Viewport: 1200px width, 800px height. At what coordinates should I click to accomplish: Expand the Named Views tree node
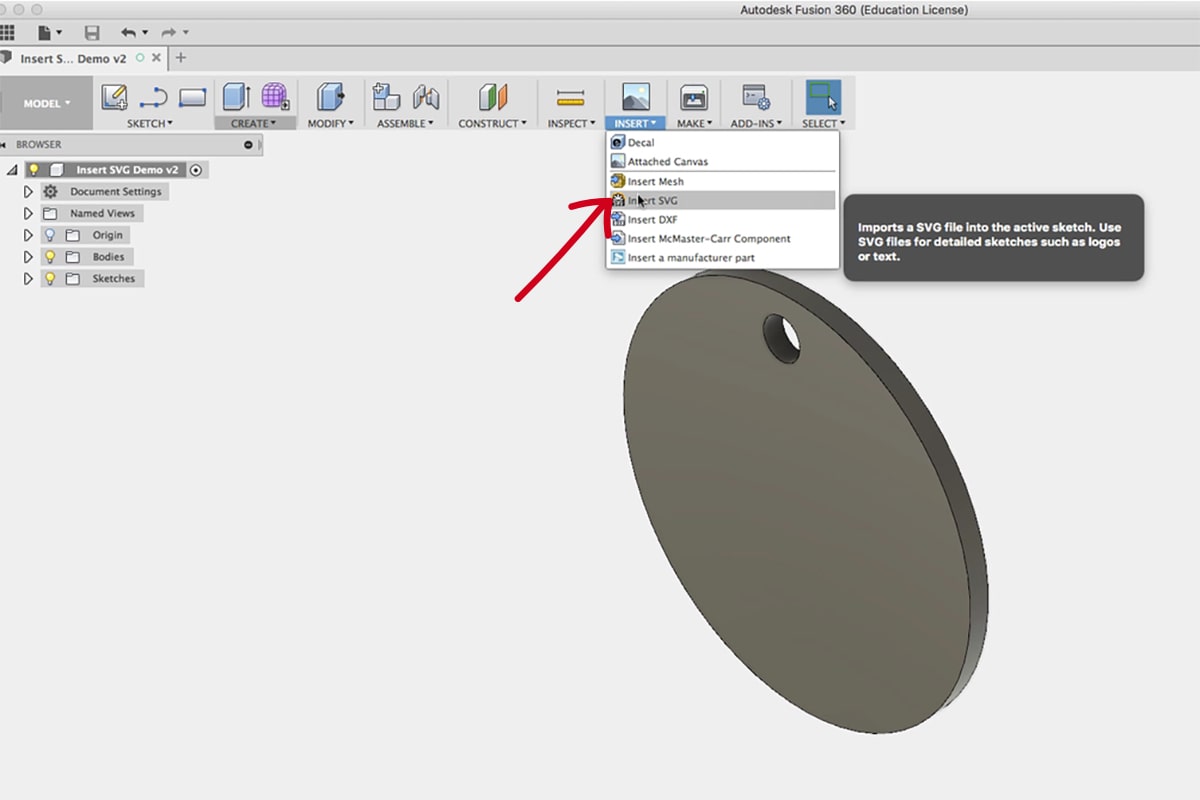coord(28,213)
